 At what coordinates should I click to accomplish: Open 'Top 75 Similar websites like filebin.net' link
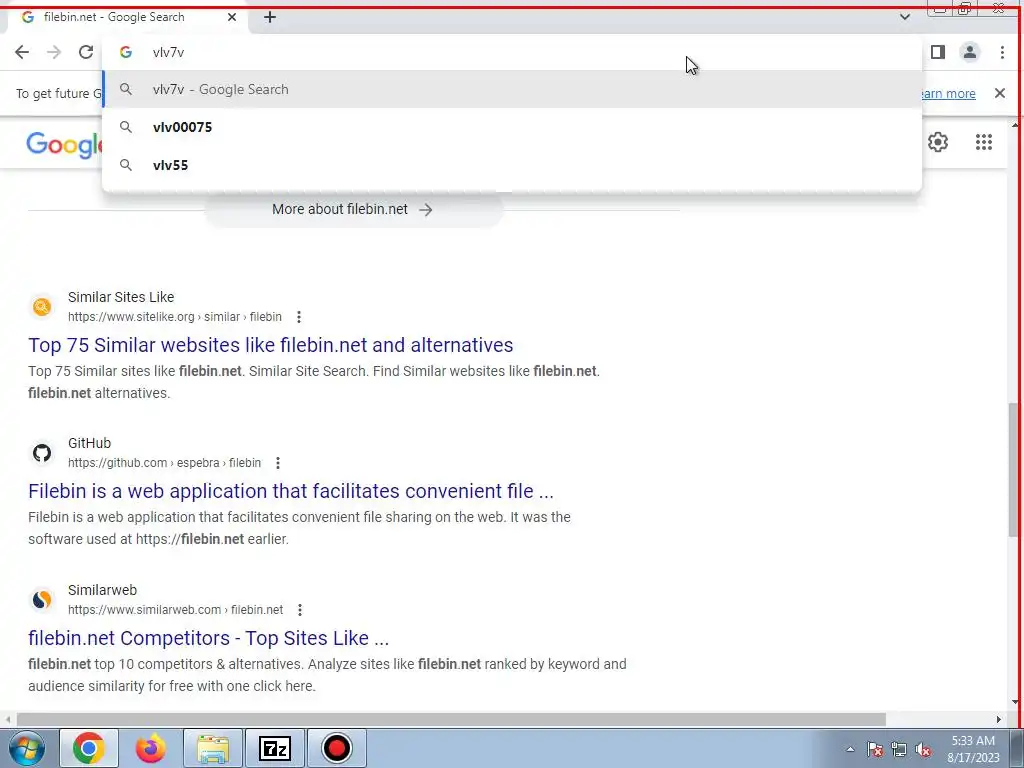270,345
